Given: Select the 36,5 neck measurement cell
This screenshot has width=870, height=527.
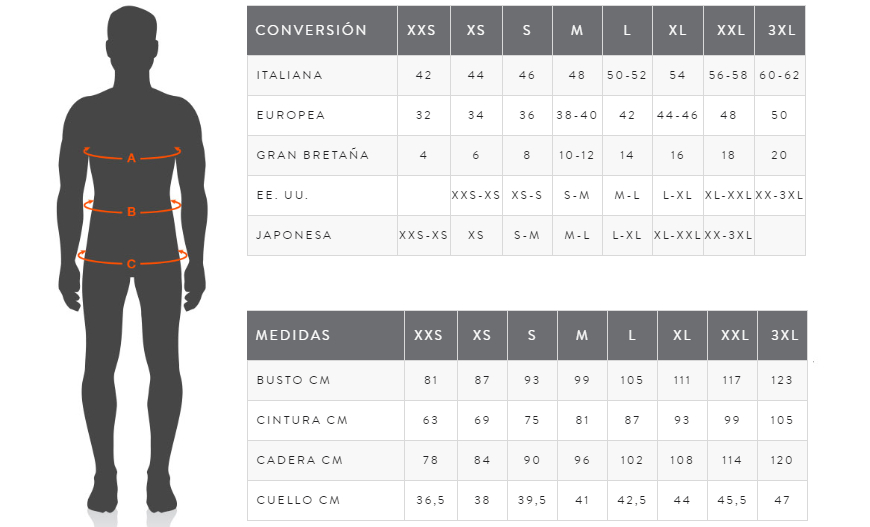Looking at the screenshot, I should 430,500.
